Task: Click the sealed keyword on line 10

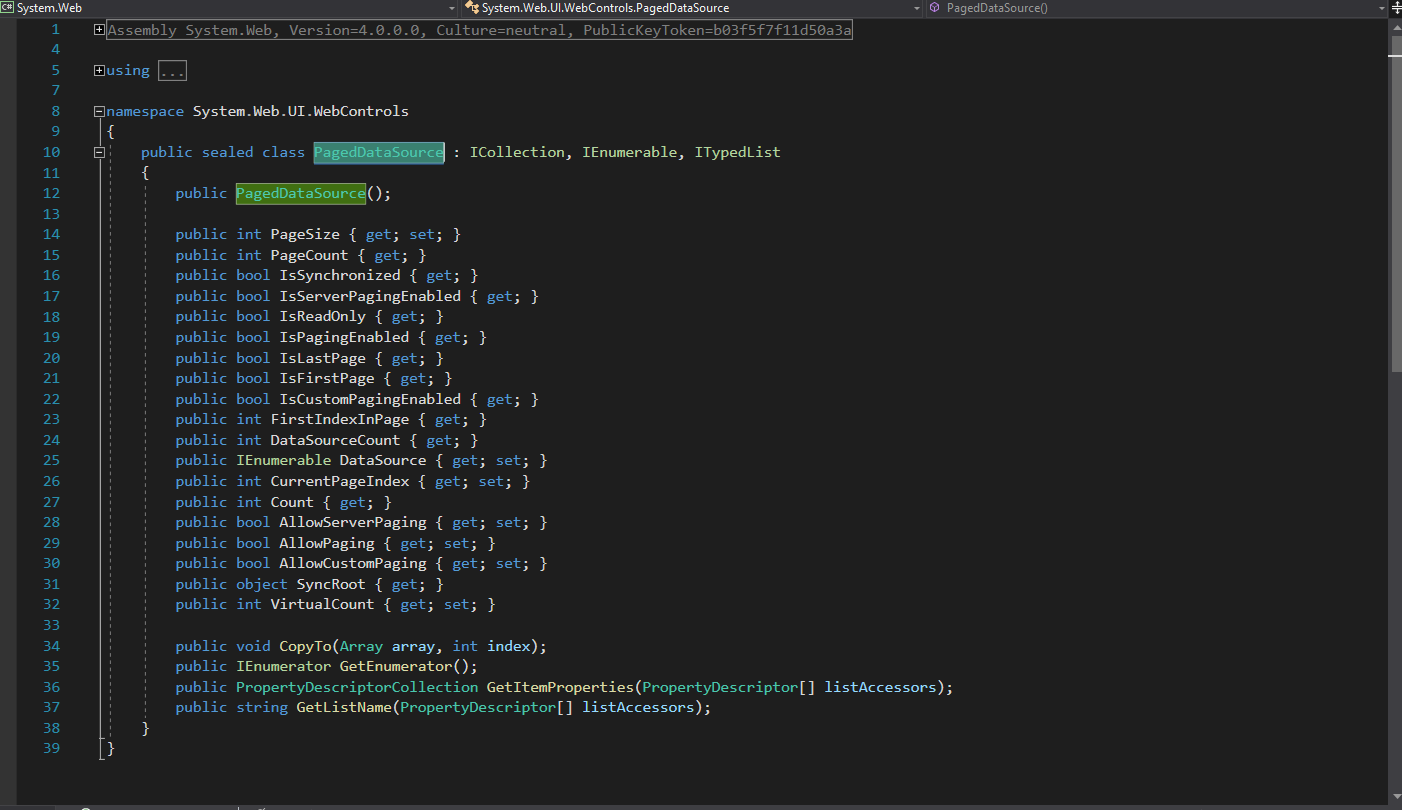Action: tap(227, 152)
